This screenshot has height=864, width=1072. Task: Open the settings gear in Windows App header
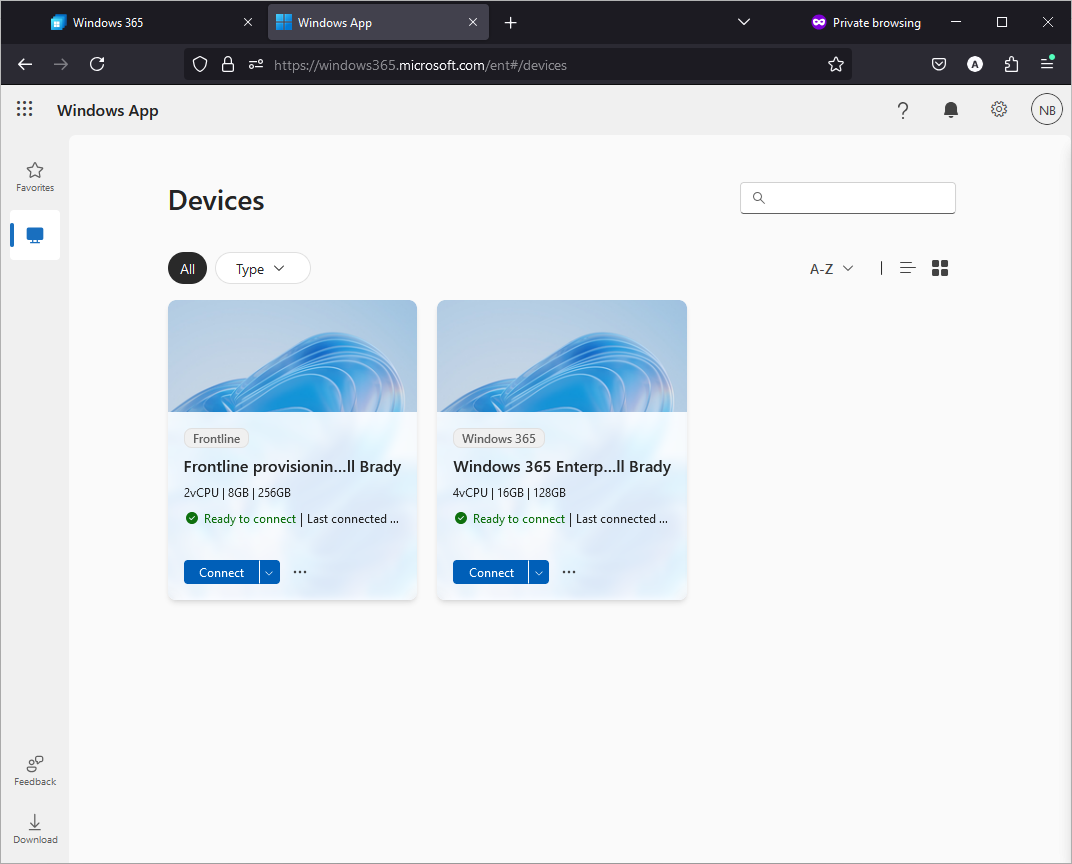(x=999, y=109)
